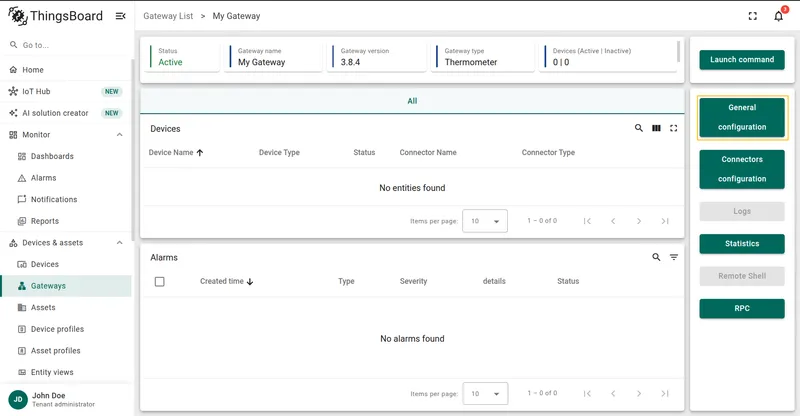Screen dimensions: 800x416
Task: Expand Devices widget to fullscreen
Action: click(673, 128)
